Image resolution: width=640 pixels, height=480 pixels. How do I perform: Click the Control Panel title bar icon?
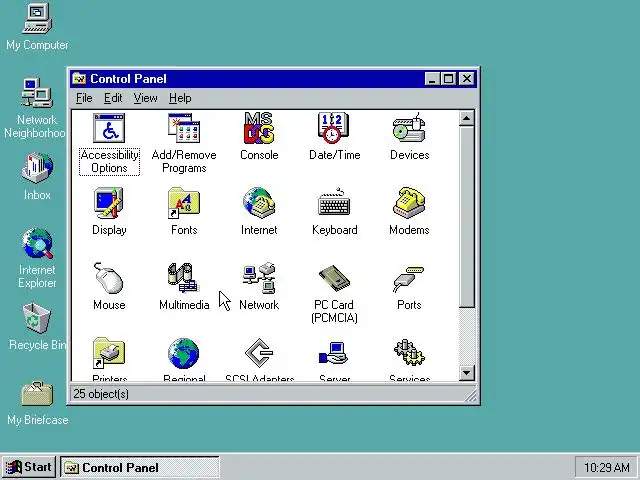(79, 78)
